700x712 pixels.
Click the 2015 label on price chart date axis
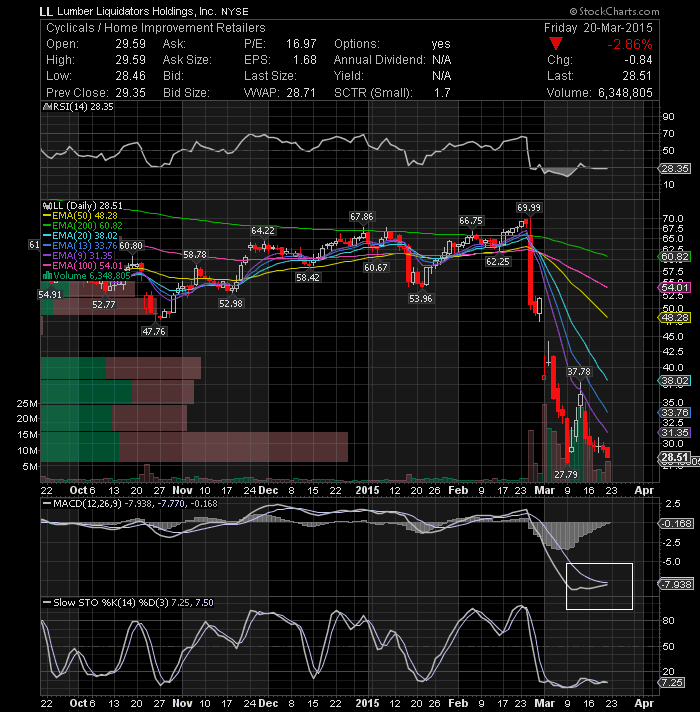[x=367, y=490]
